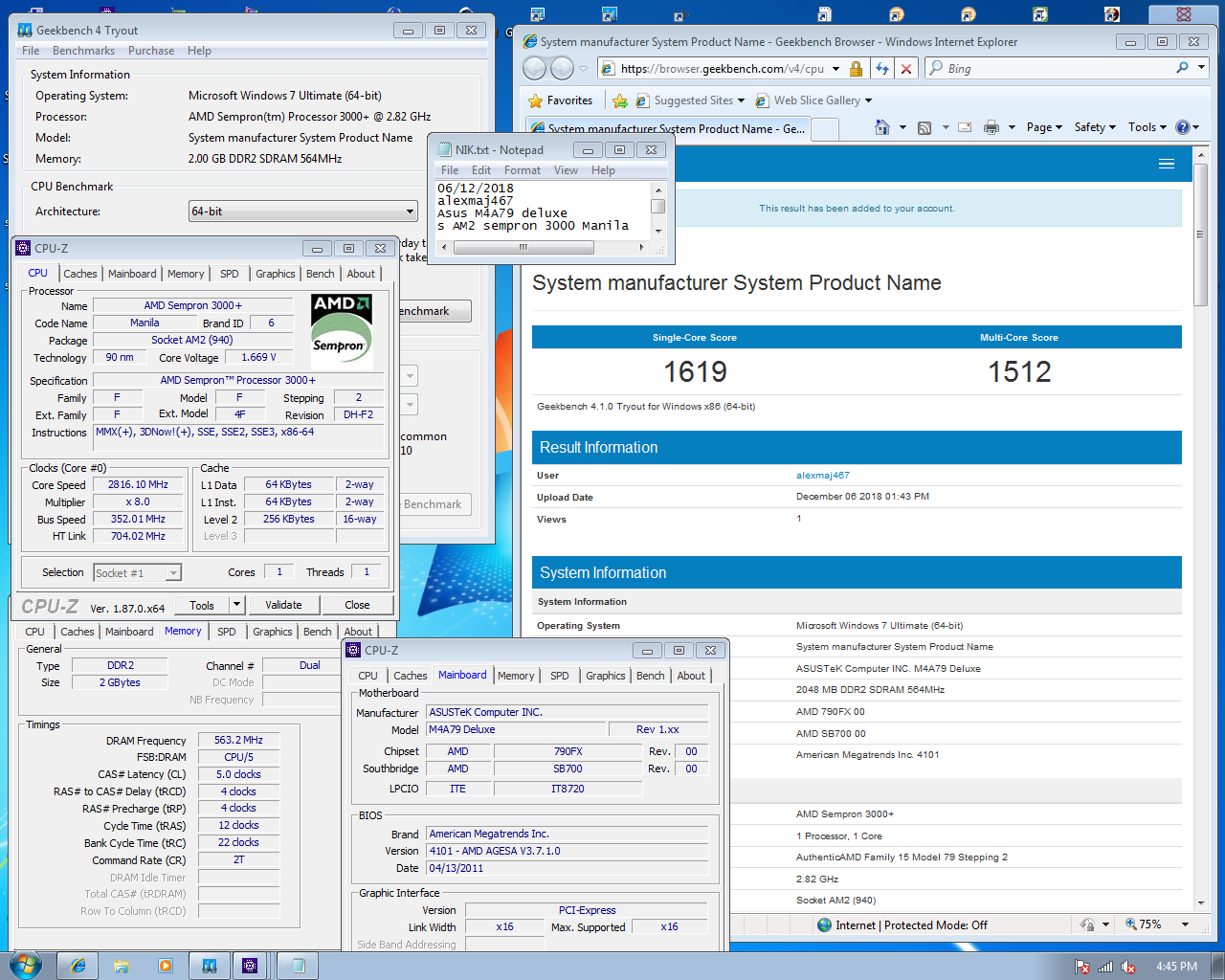Click IE zoom magnifier at 75%
Image resolution: width=1225 pixels, height=980 pixels.
(x=1132, y=924)
